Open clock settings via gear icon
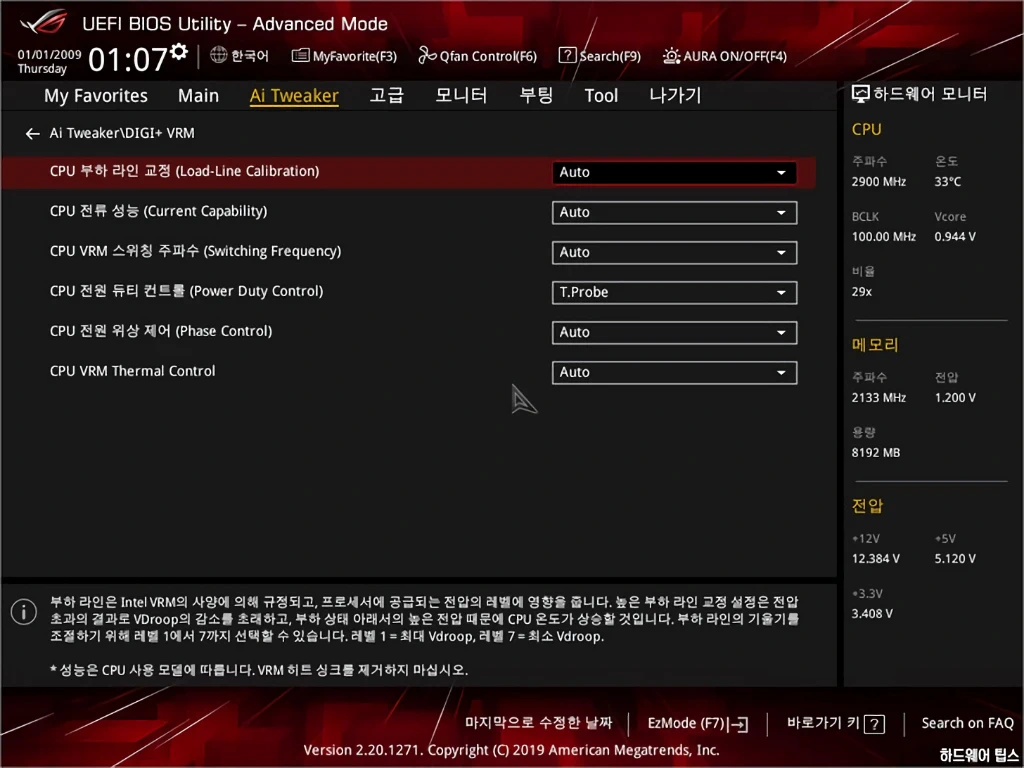The height and width of the screenshot is (768, 1024). tap(179, 52)
